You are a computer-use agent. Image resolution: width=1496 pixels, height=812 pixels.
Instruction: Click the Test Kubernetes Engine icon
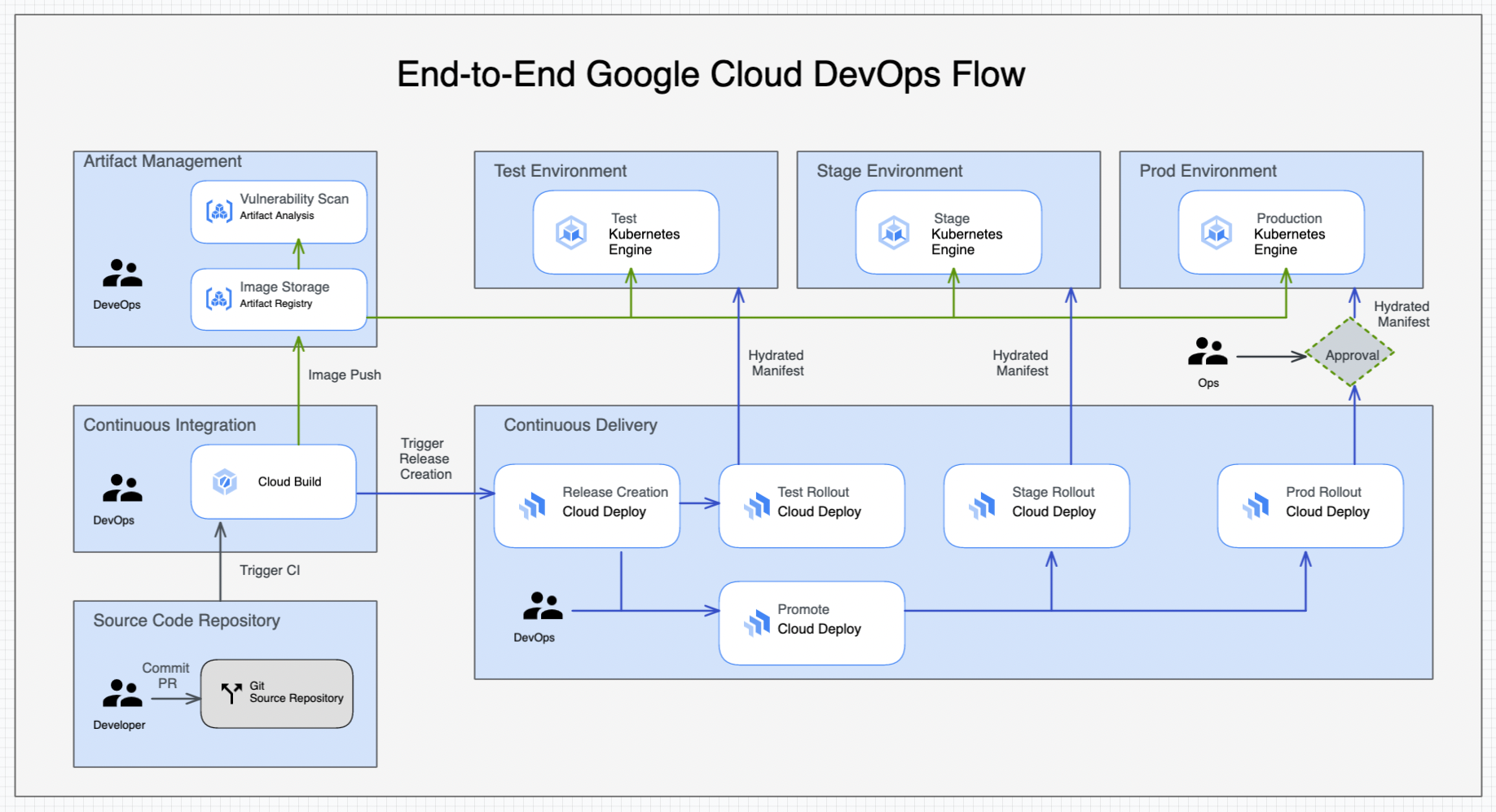click(x=570, y=233)
